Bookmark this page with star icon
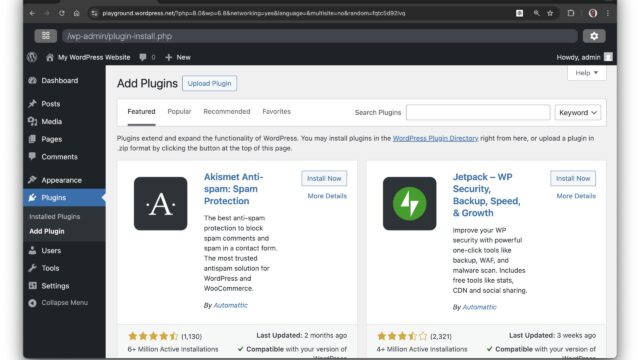This screenshot has width=640, height=360. [x=550, y=13]
